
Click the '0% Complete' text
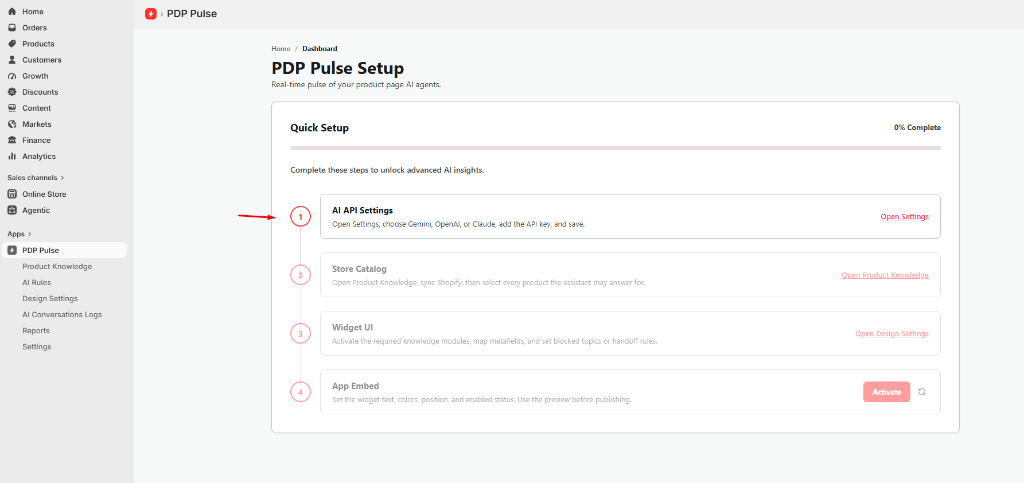(918, 128)
